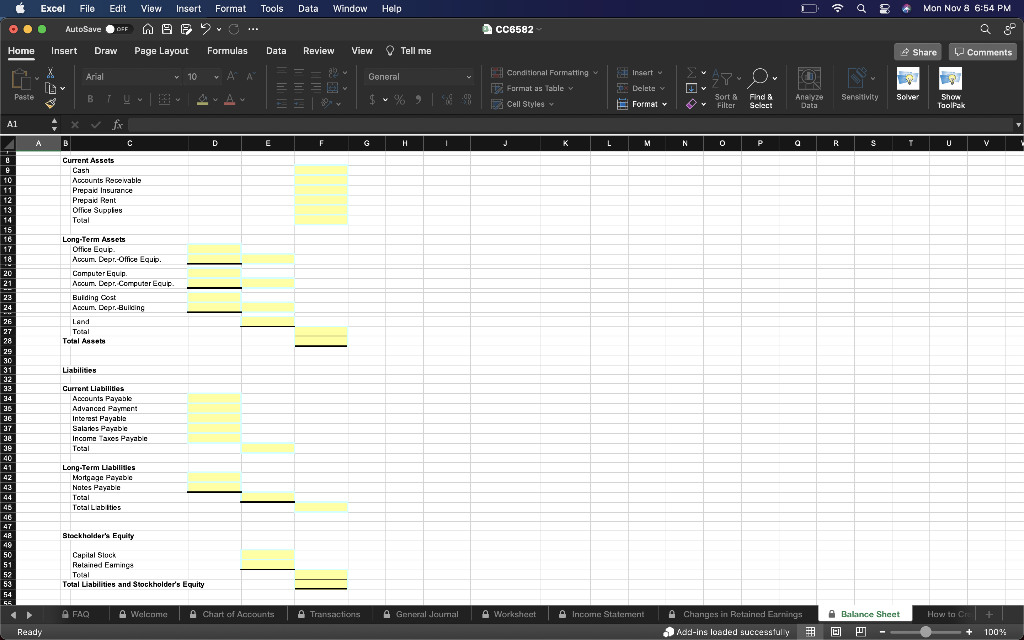Open the Solver add-in icon
Screen dimensions: 1024x640
908,78
